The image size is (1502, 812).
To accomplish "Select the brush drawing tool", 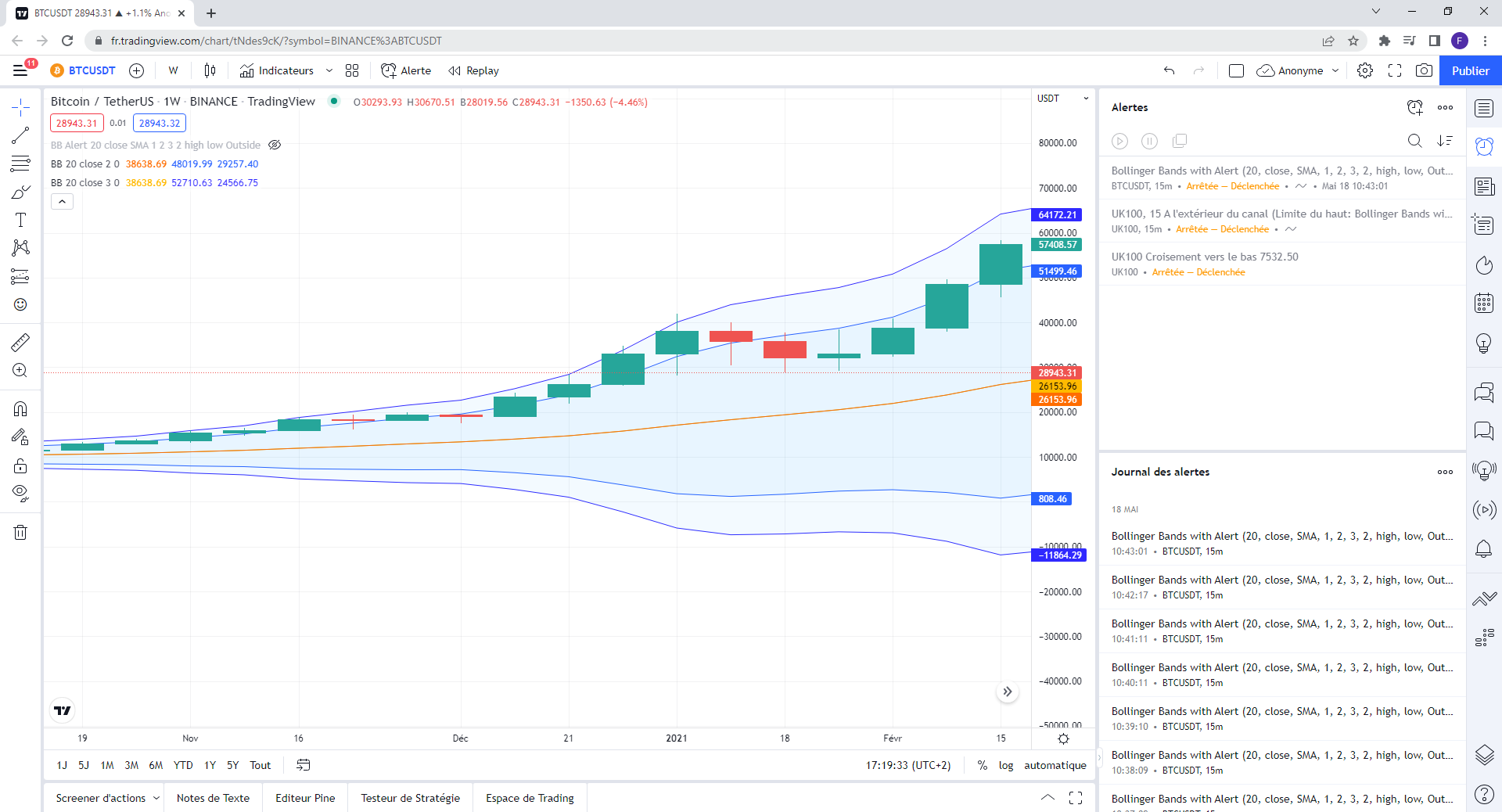I will coord(20,192).
